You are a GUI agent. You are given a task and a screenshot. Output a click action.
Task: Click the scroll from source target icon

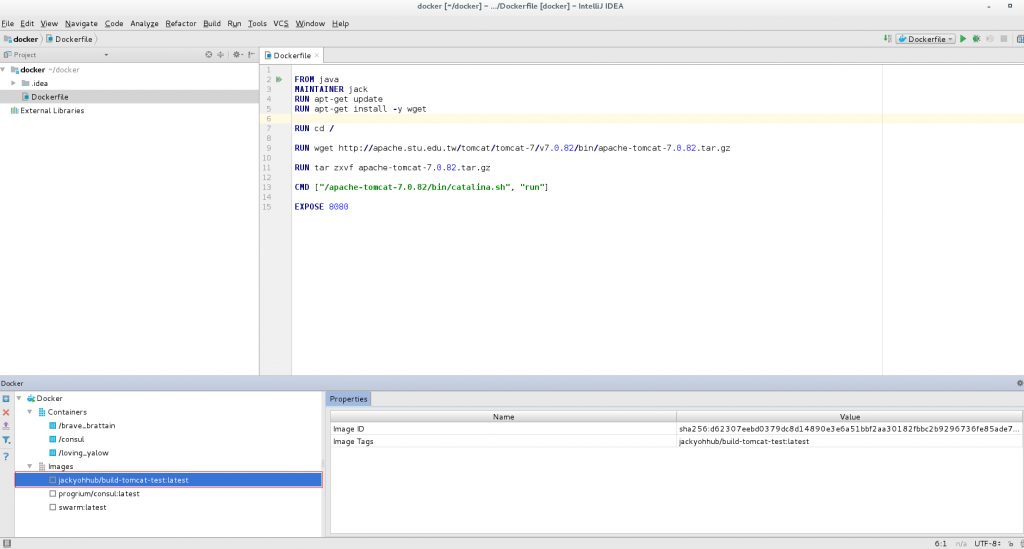pos(209,55)
